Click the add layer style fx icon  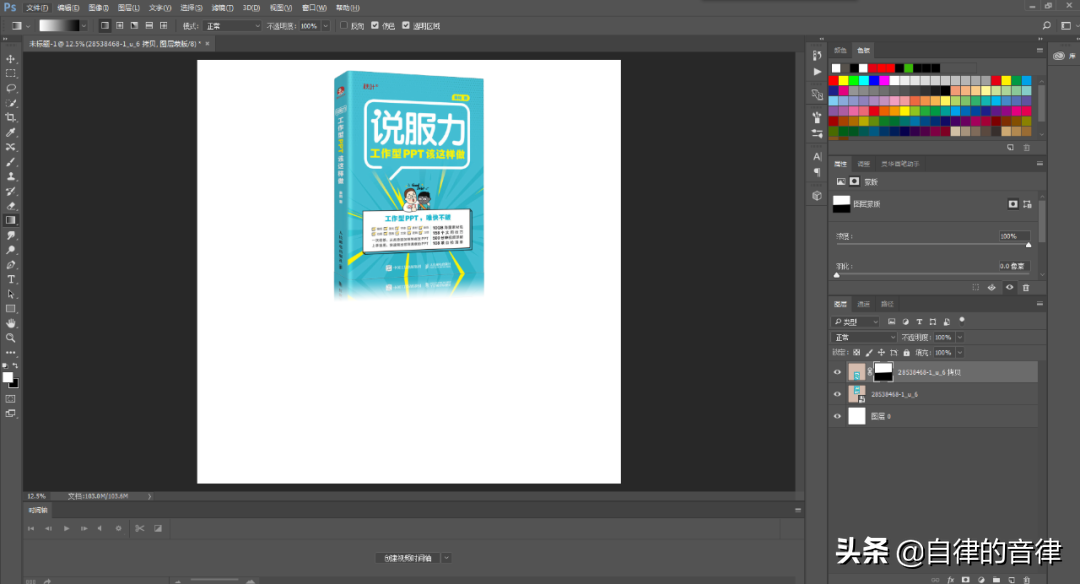pos(951,580)
